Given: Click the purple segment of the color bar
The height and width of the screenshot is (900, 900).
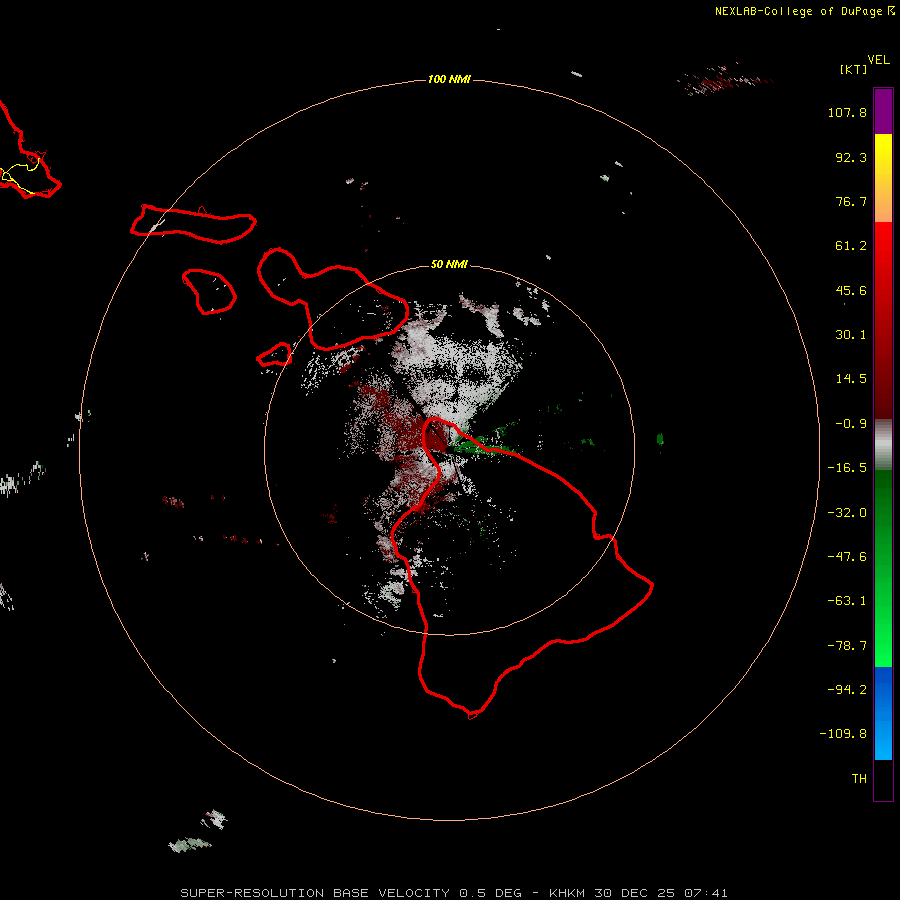Looking at the screenshot, I should click(883, 111).
